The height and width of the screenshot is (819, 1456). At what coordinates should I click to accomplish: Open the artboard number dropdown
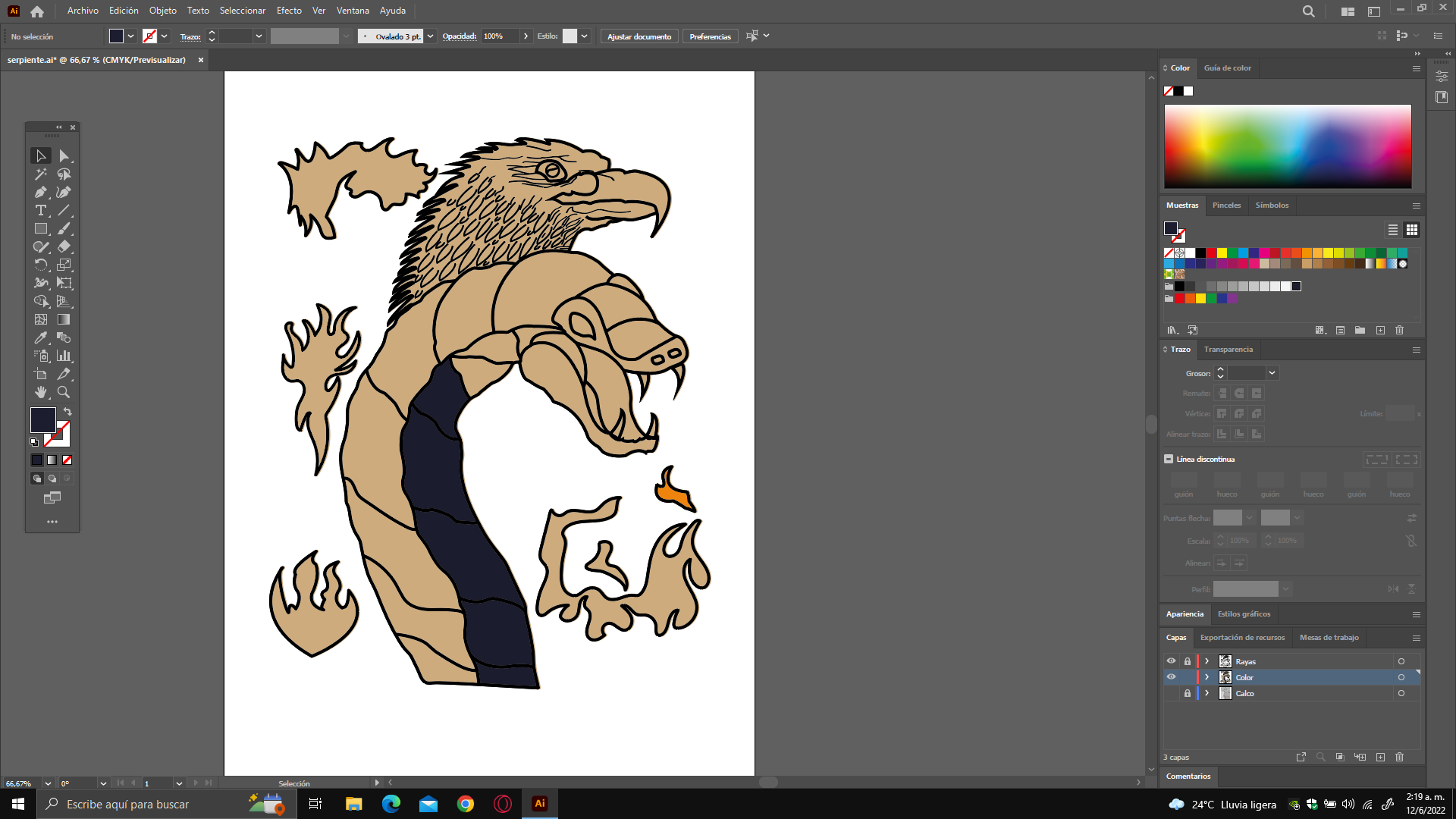pyautogui.click(x=179, y=783)
